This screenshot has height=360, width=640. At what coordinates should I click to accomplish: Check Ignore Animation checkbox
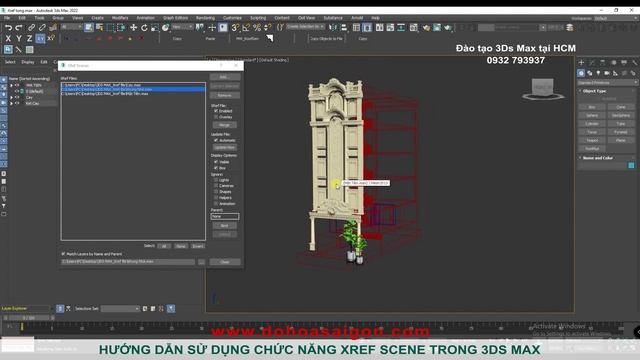click(216, 204)
